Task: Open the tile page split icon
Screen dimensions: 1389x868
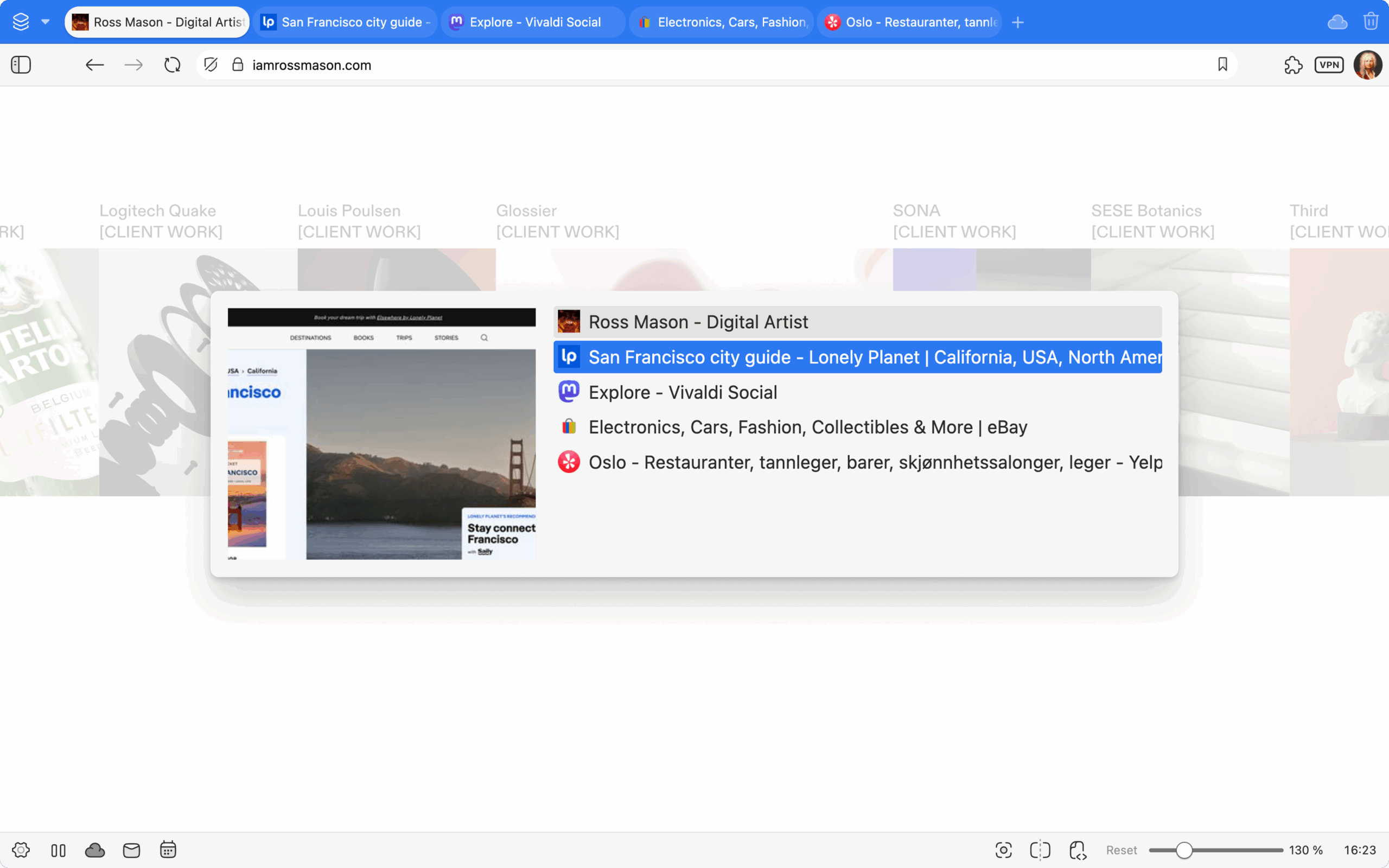Action: click(1040, 850)
